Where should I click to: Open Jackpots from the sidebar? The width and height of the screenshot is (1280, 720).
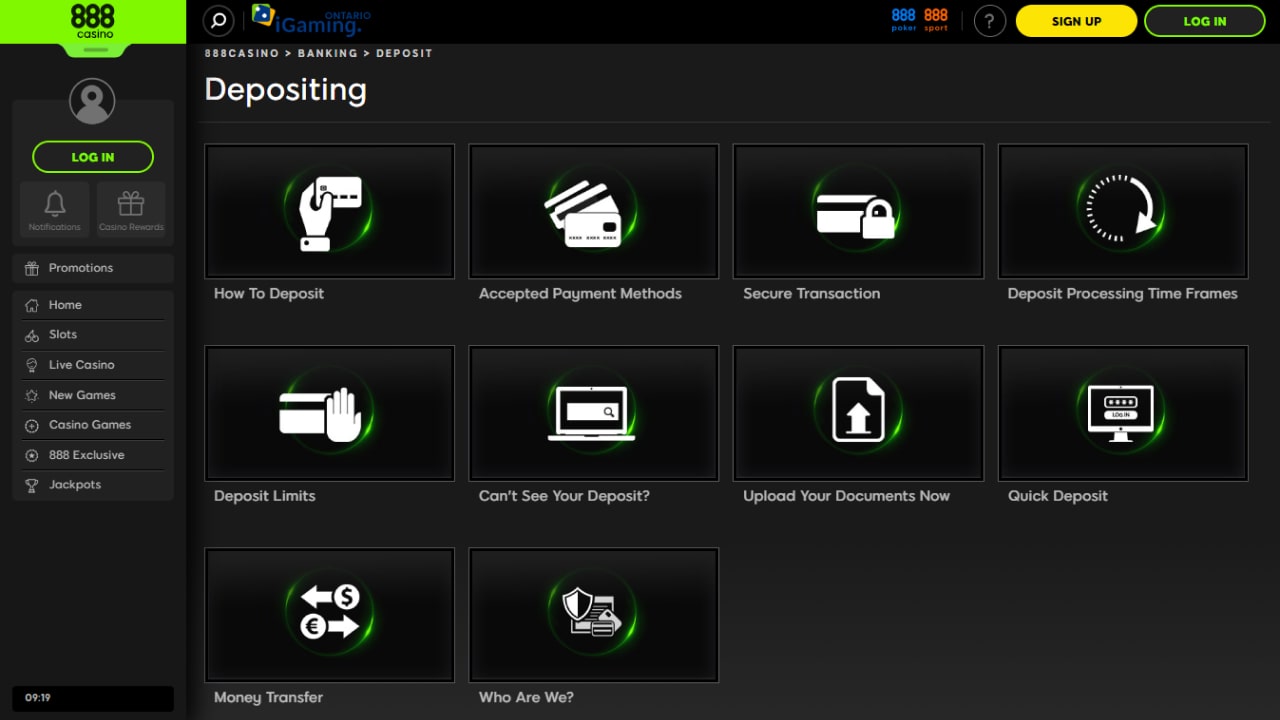pos(75,485)
